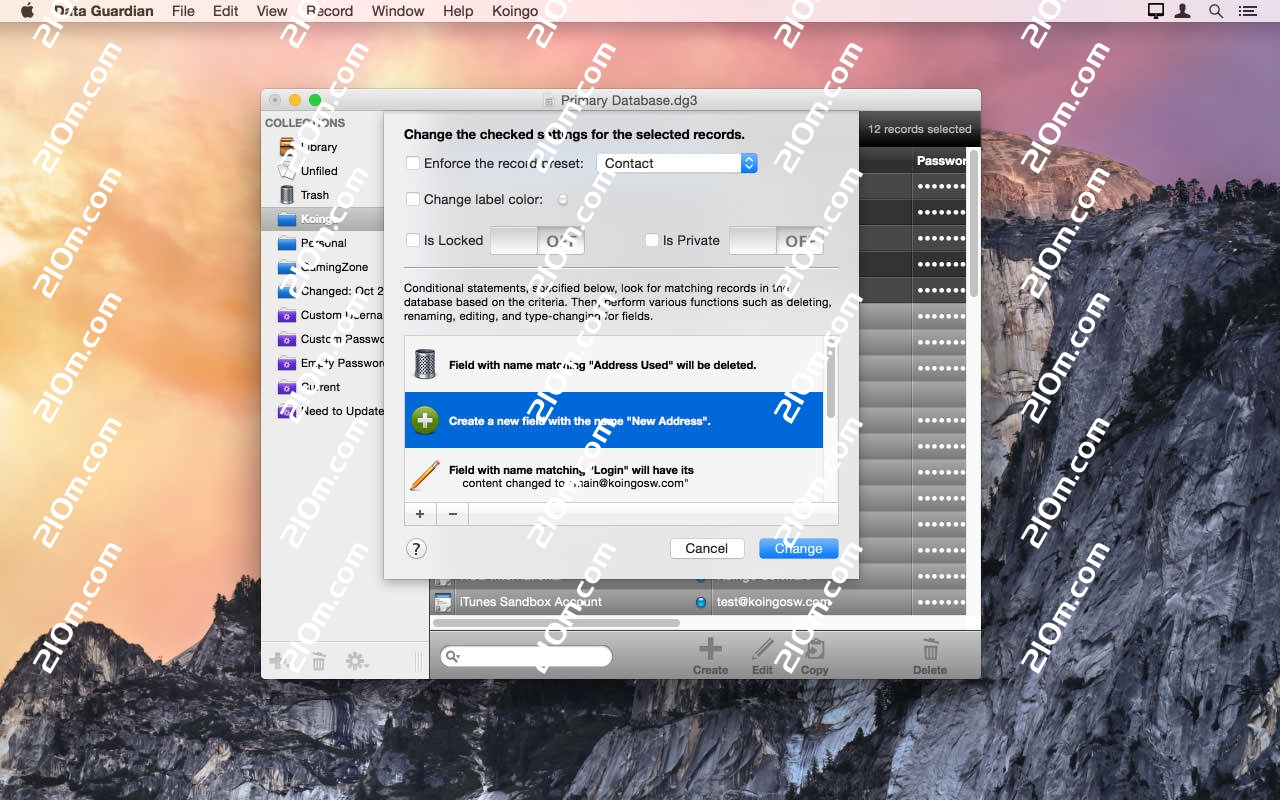The height and width of the screenshot is (800, 1280).
Task: Click the Delete trash icon in bottom toolbar
Action: pyautogui.click(x=929, y=650)
